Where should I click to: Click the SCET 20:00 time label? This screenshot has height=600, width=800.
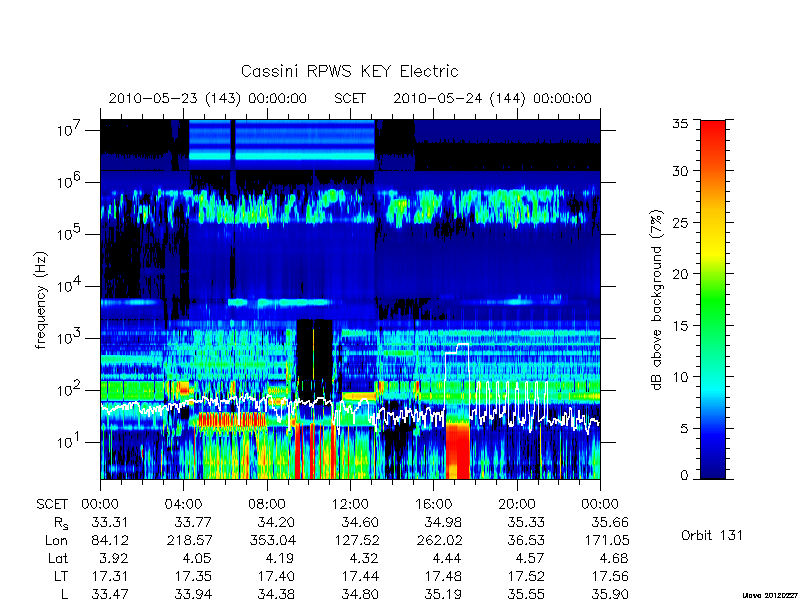tap(517, 505)
